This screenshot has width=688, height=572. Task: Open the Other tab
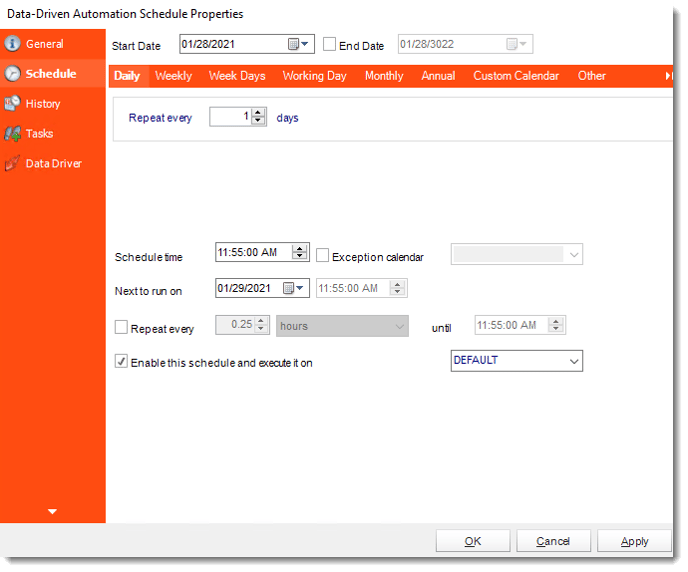click(591, 76)
